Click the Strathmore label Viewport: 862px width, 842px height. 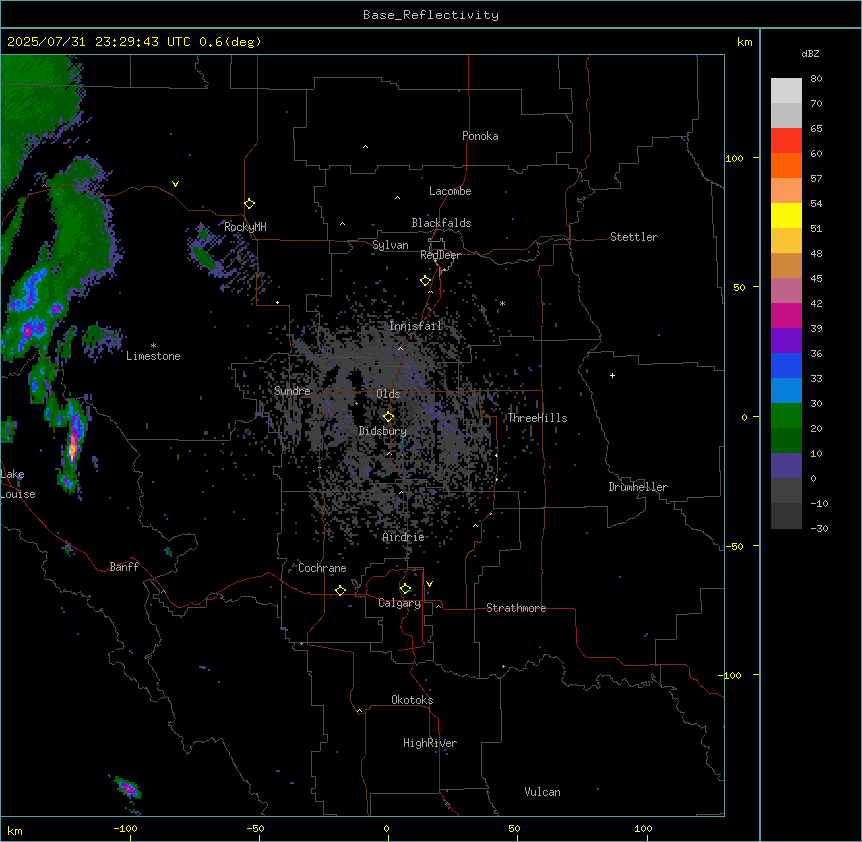point(516,608)
